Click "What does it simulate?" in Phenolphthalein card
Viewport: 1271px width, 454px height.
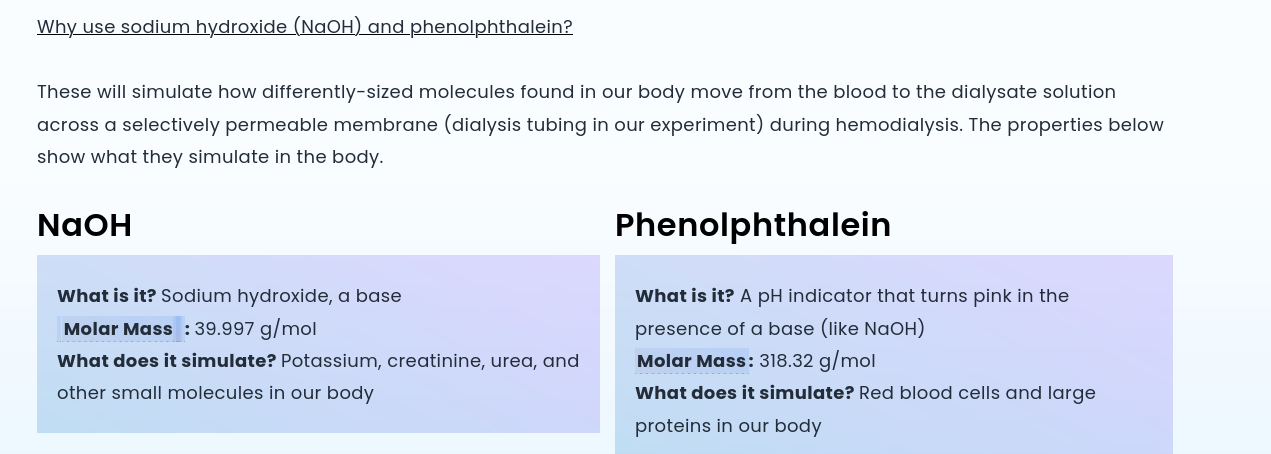[744, 393]
